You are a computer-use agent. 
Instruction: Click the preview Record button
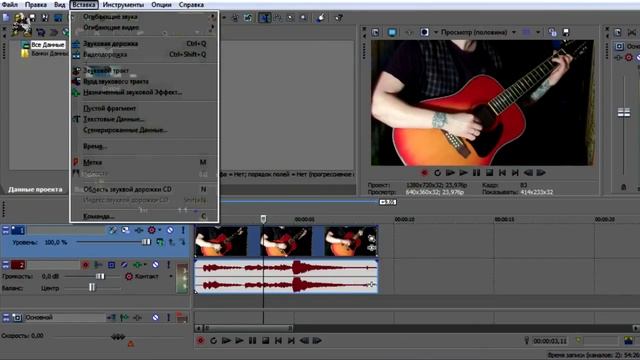424,173
